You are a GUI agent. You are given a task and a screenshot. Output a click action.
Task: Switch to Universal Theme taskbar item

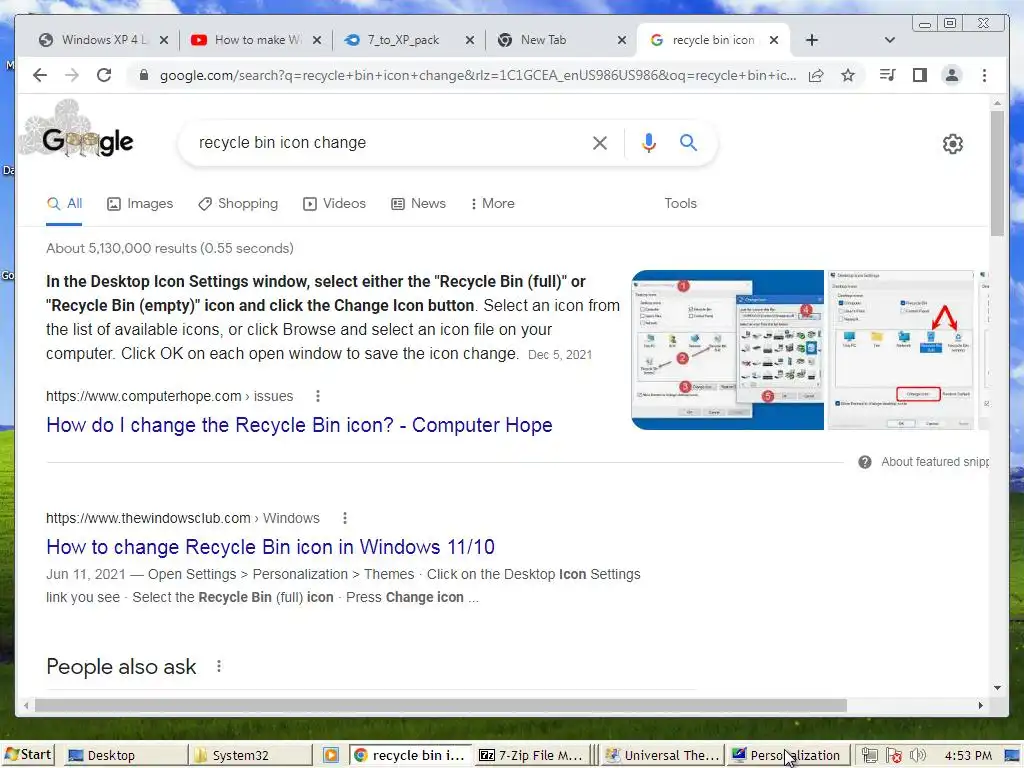(x=663, y=756)
